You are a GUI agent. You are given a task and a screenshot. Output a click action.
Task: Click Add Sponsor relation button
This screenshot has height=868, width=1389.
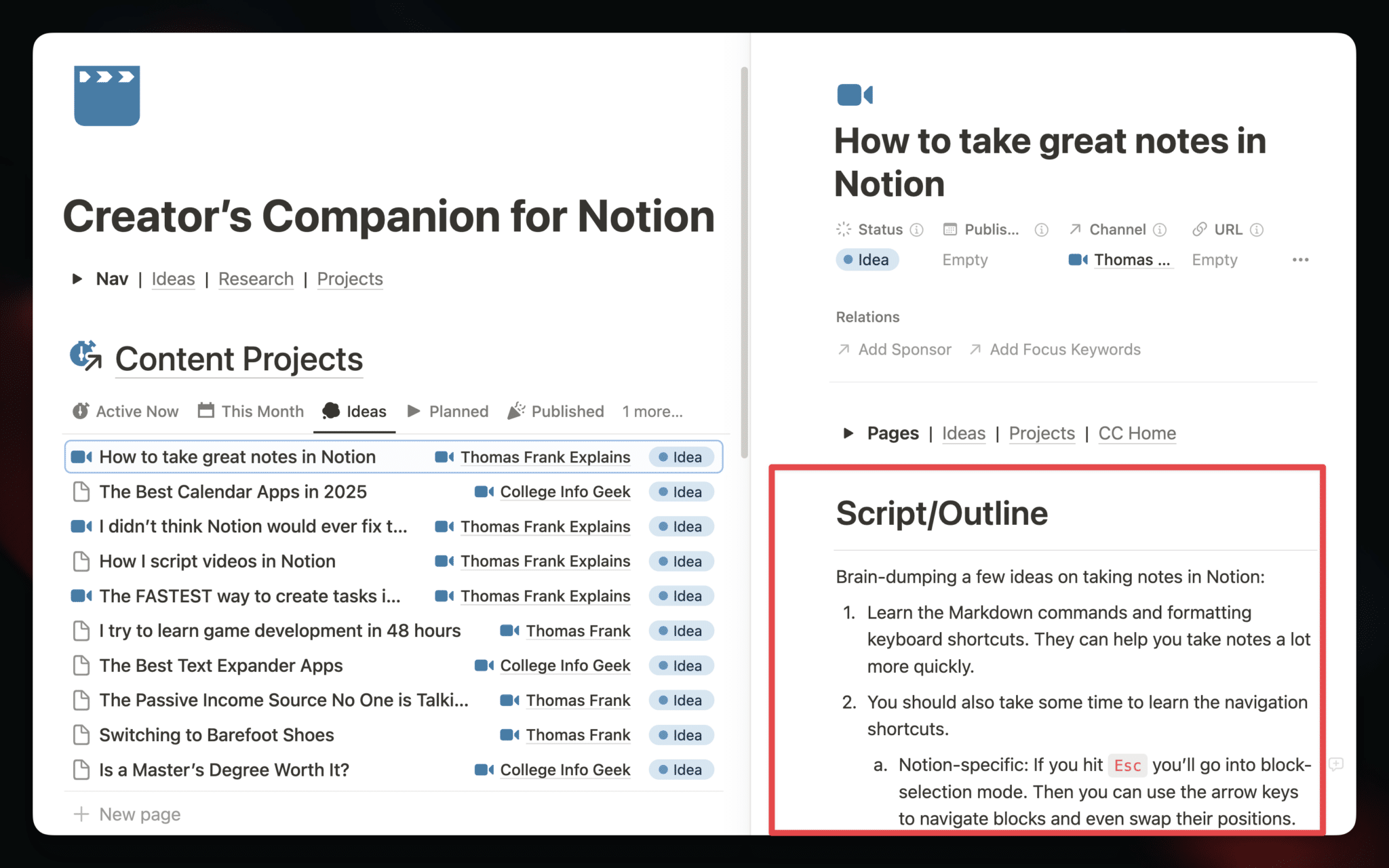[894, 349]
